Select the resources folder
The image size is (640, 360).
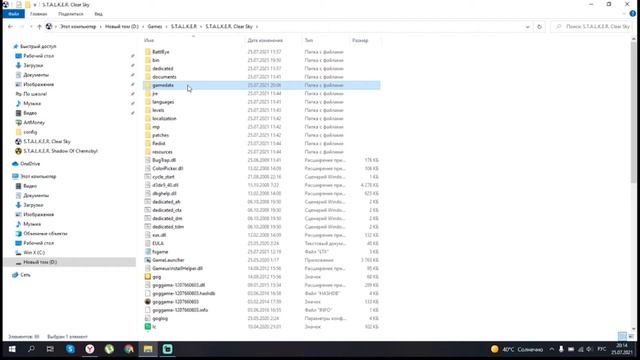[x=162, y=152]
